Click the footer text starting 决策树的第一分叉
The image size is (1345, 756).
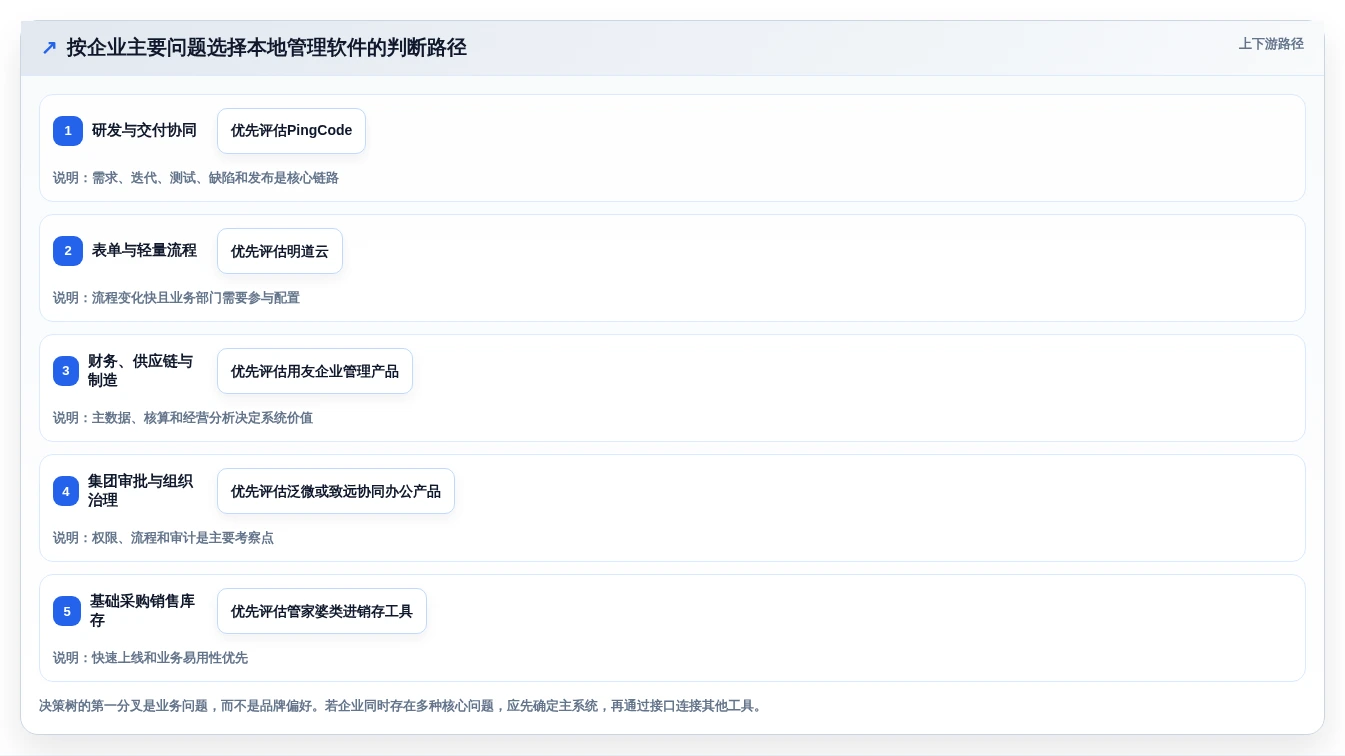[x=403, y=706]
